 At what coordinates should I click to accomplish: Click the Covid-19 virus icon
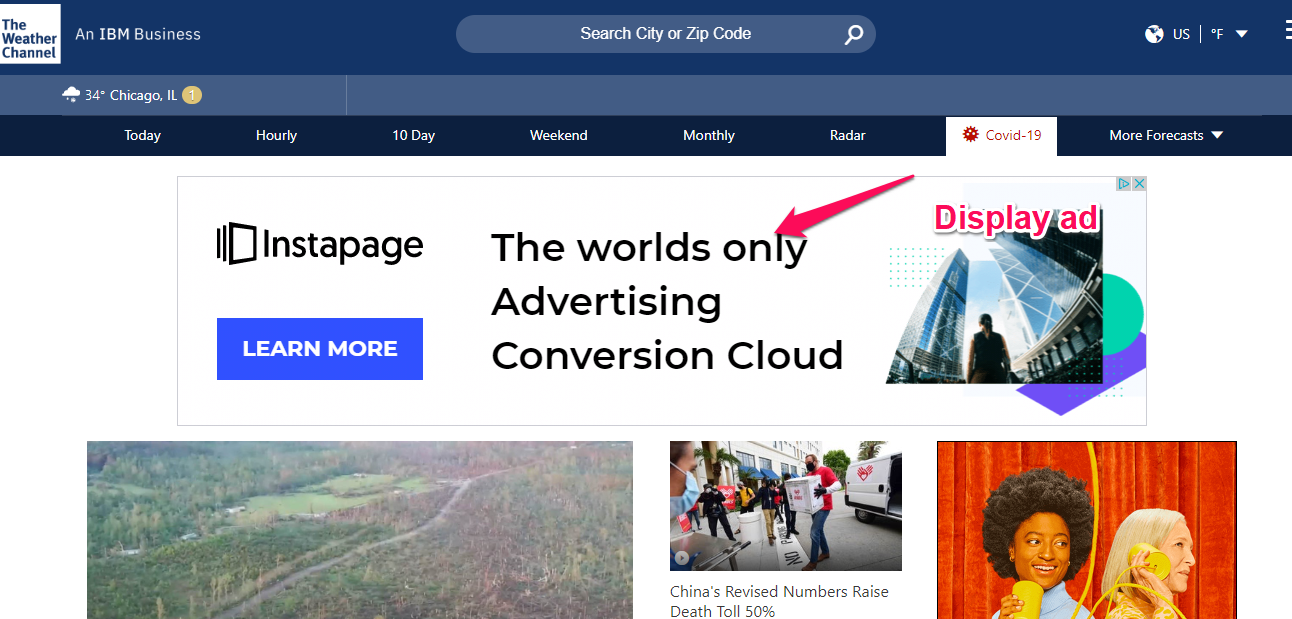coord(970,134)
